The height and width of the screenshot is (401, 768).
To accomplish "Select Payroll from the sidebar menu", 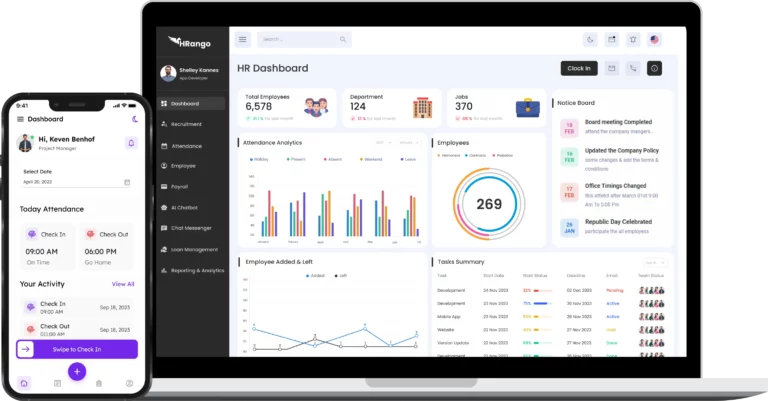I will [180, 186].
